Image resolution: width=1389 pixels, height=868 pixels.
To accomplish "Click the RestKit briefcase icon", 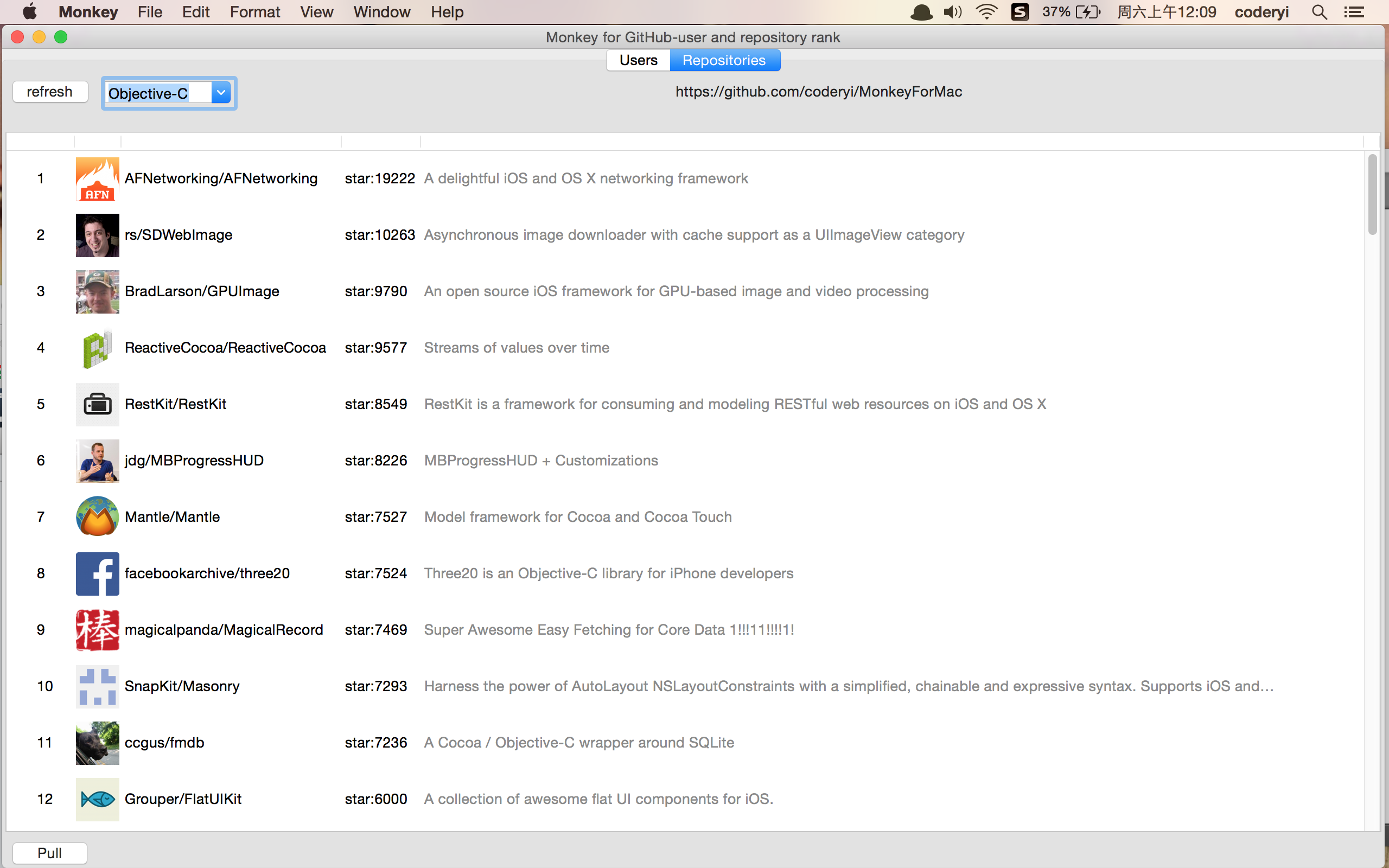I will point(97,404).
